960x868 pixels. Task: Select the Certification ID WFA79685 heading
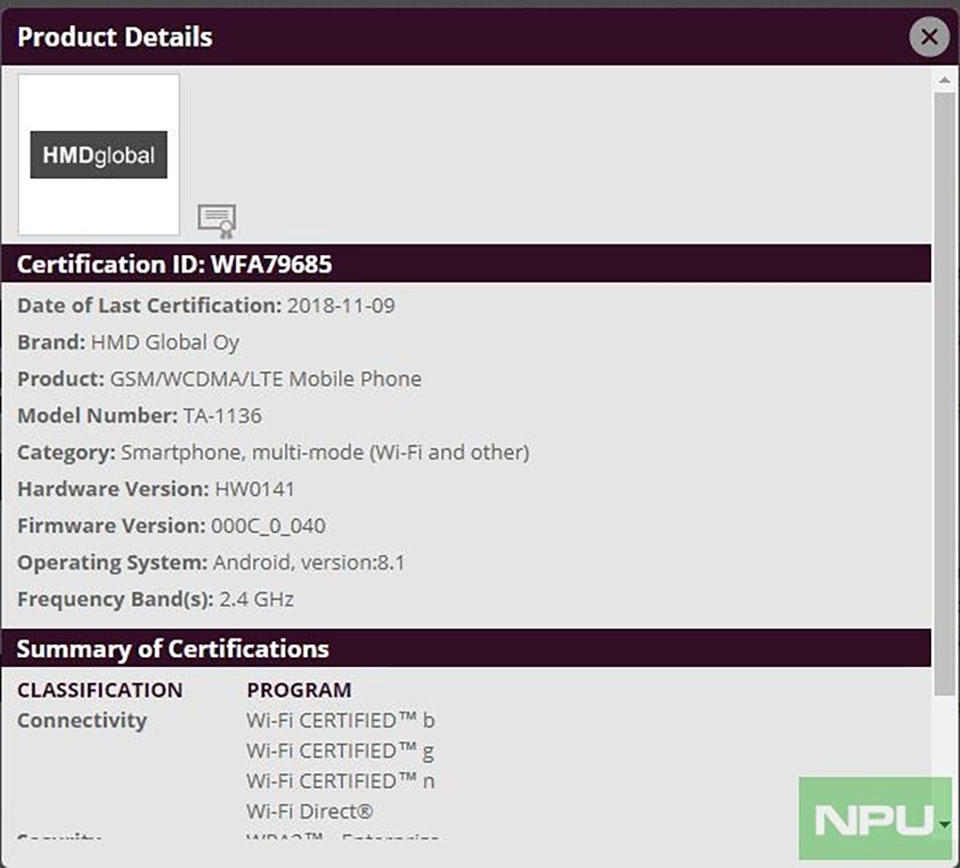click(x=174, y=264)
